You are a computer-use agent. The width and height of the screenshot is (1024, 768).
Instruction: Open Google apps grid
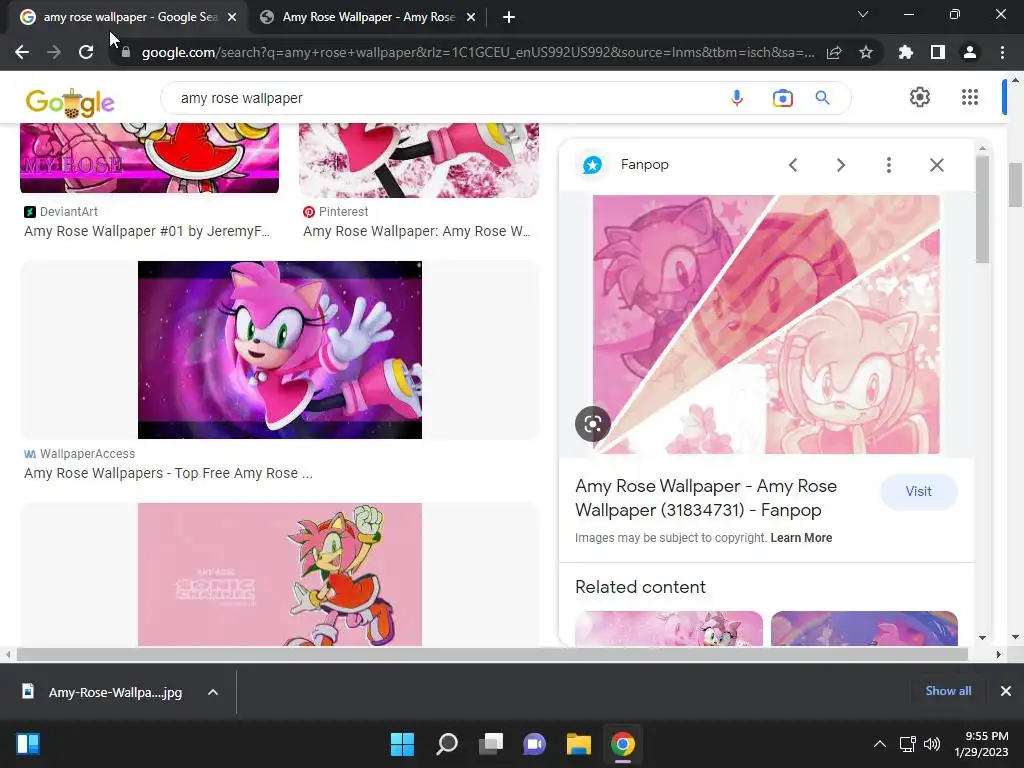click(x=970, y=97)
